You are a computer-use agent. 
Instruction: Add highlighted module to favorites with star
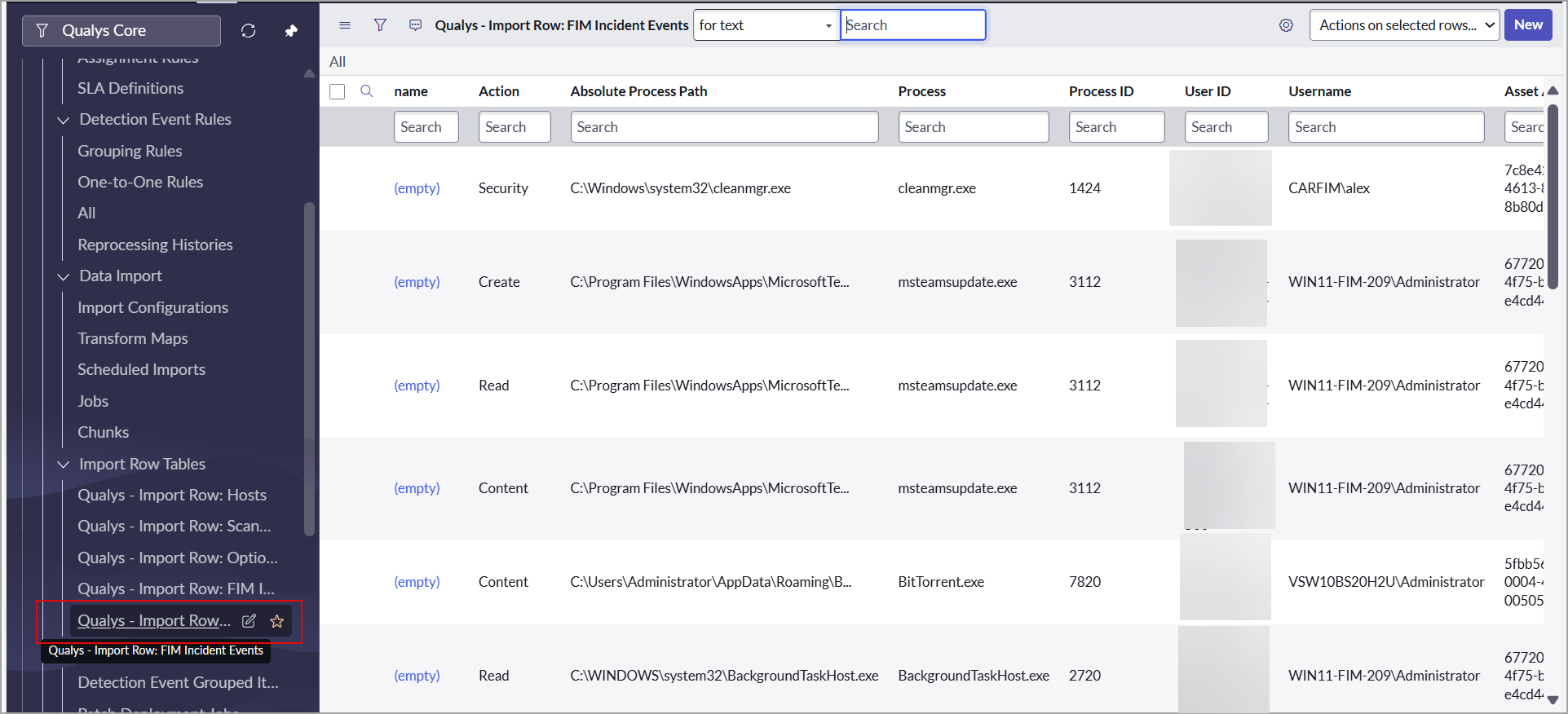[x=277, y=621]
